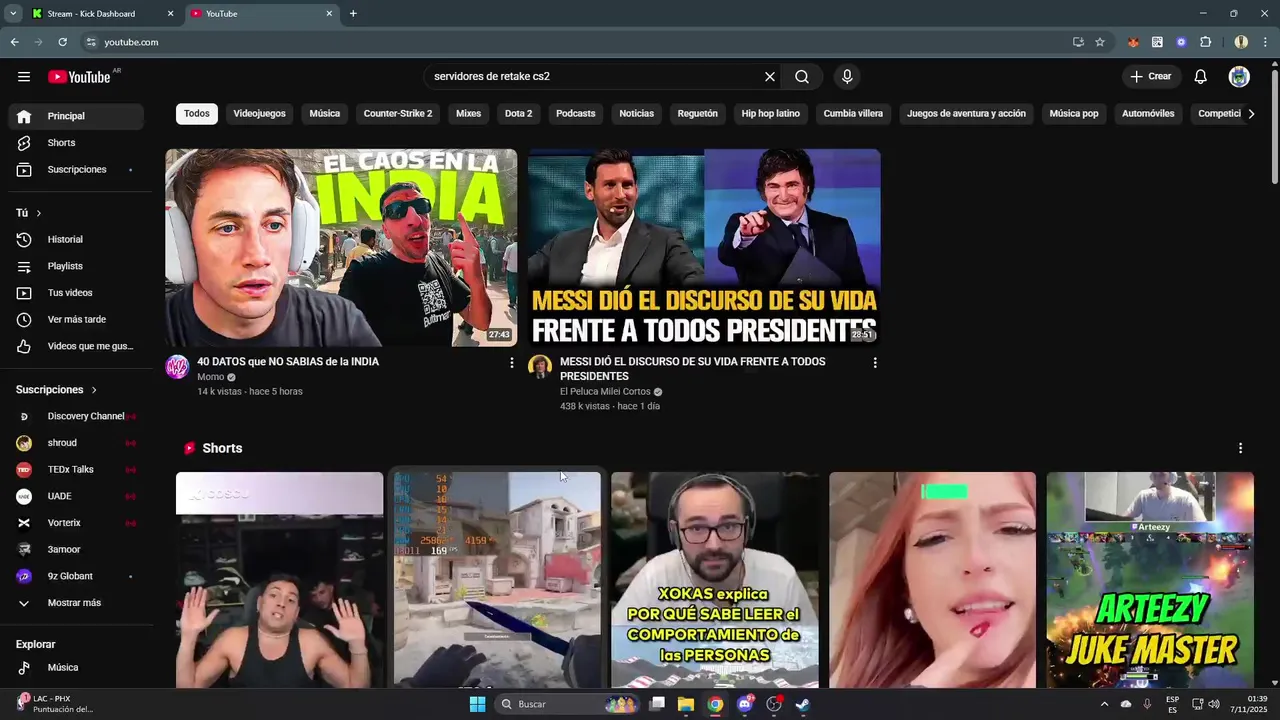1280x720 pixels.
Task: Reload the page
Action: pos(62,42)
